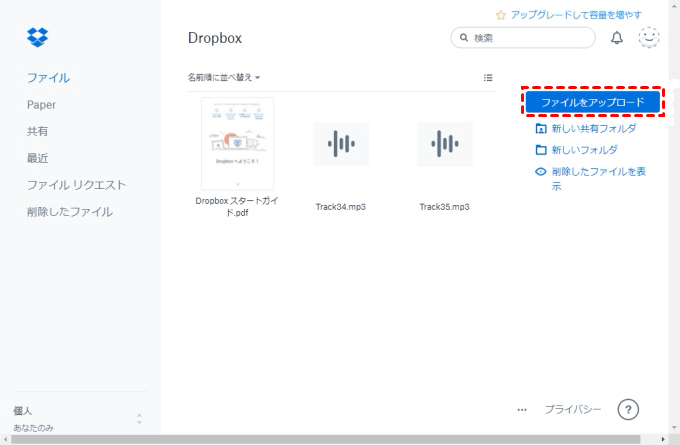Expand the 名前順に並べ替え sort dropdown
Screen dimensions: 680x445
(x=224, y=77)
